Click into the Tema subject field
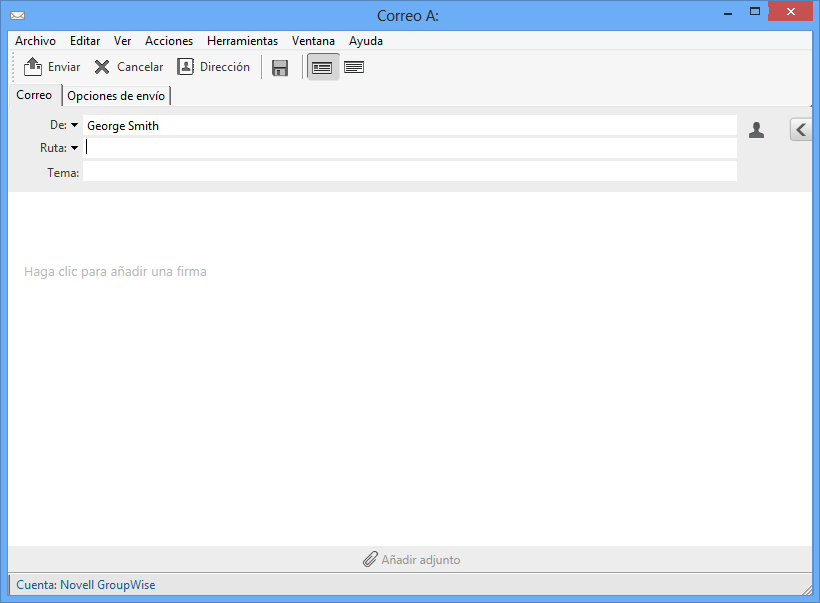Screen dimensions: 820x603 tap(409, 172)
